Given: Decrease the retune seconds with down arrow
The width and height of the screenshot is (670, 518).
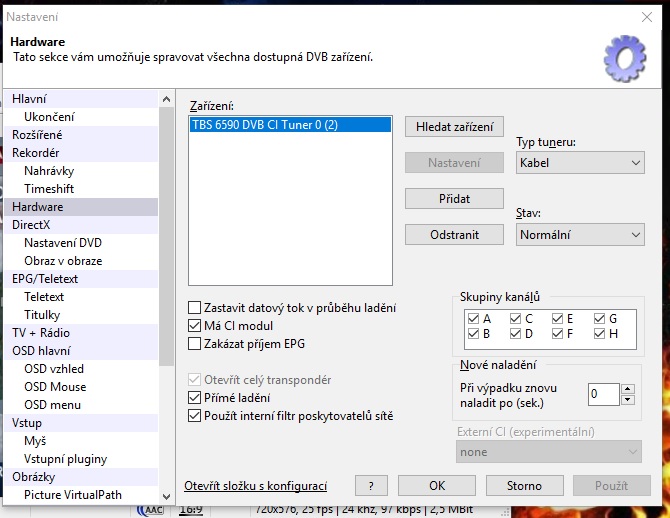Looking at the screenshot, I should point(628,400).
